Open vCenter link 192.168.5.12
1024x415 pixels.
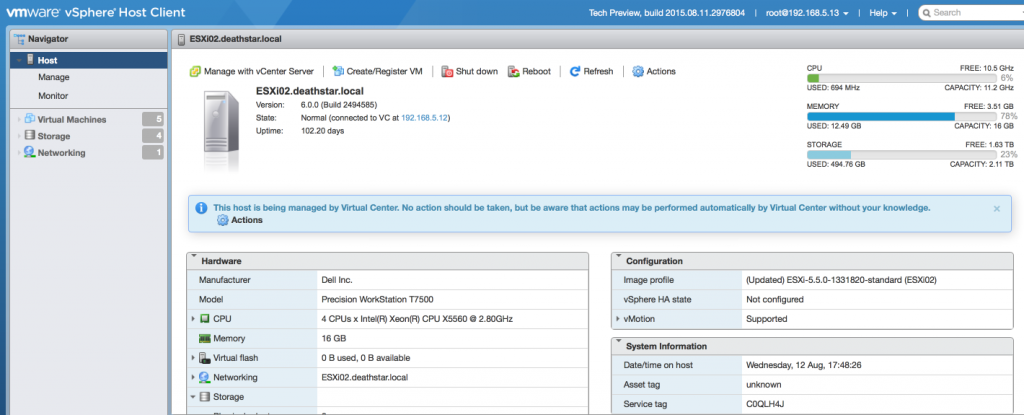[424, 118]
